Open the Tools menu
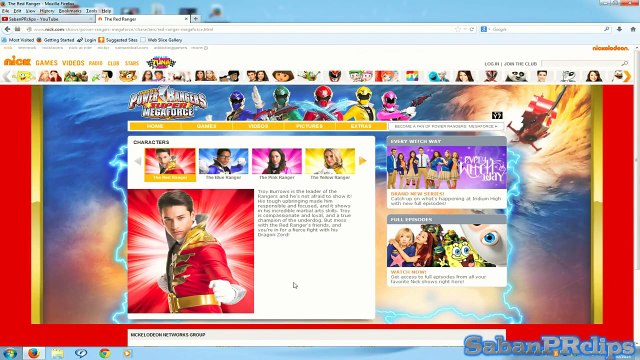This screenshot has width=640, height=360. 91,11
